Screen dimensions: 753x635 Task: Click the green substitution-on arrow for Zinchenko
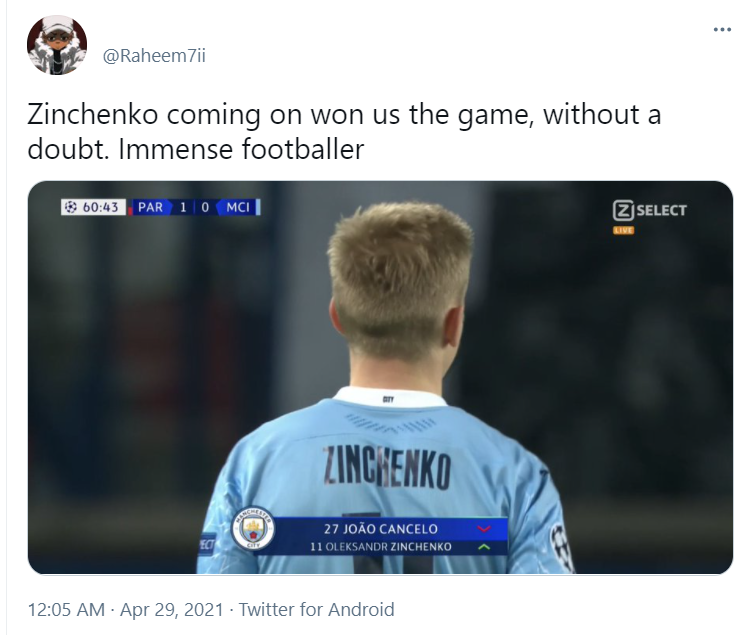tap(484, 547)
